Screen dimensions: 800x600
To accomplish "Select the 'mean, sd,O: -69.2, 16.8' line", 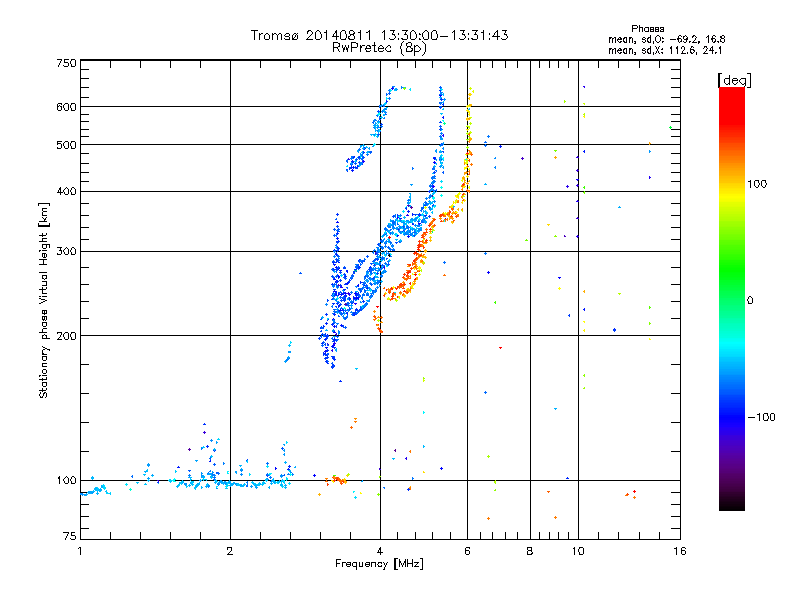I will point(666,39).
